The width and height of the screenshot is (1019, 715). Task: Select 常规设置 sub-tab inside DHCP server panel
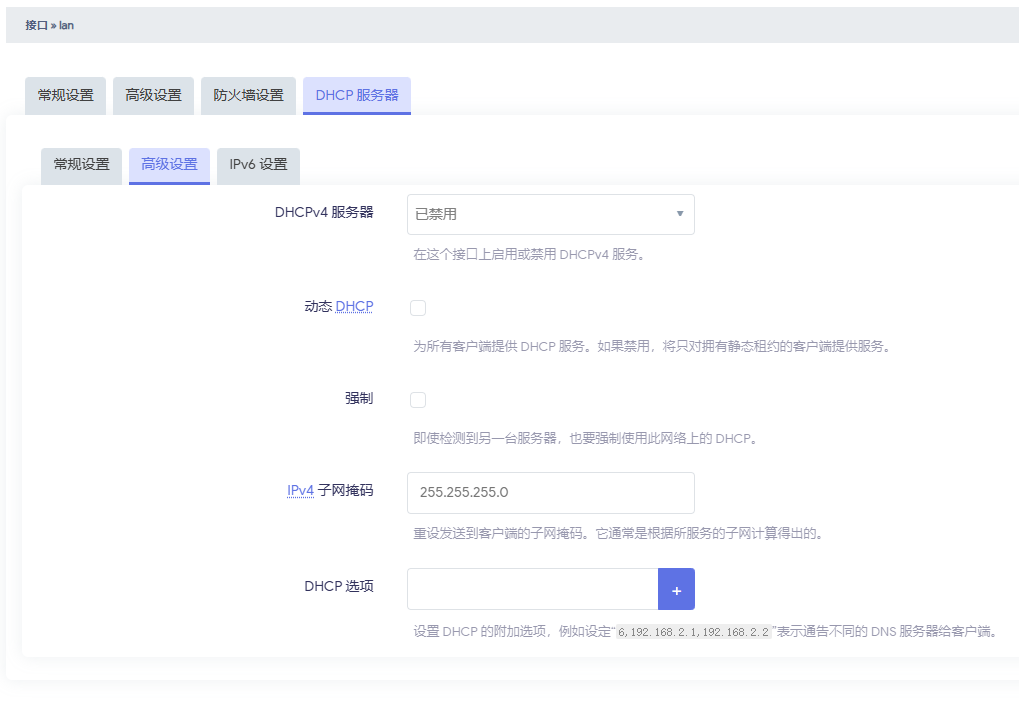81,165
